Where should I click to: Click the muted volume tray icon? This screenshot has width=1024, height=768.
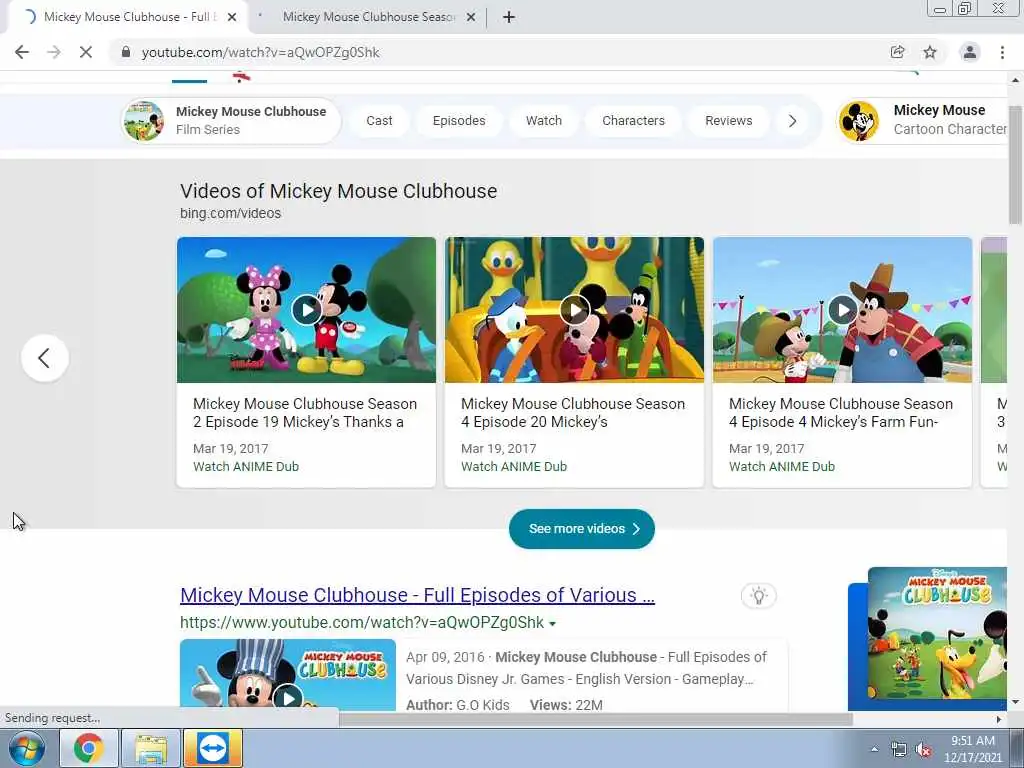[923, 750]
